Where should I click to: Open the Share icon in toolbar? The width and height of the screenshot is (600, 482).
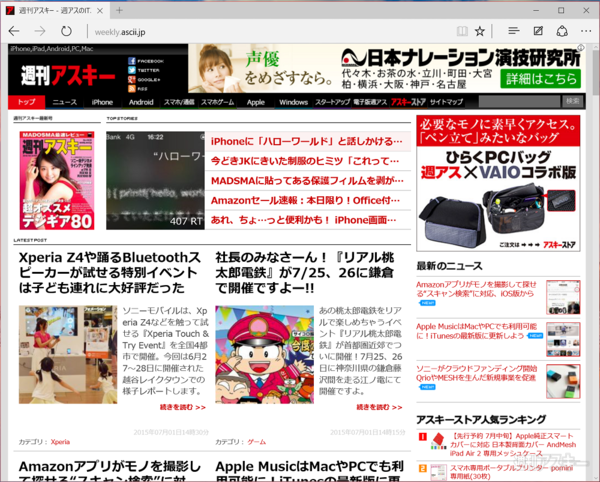point(562,31)
